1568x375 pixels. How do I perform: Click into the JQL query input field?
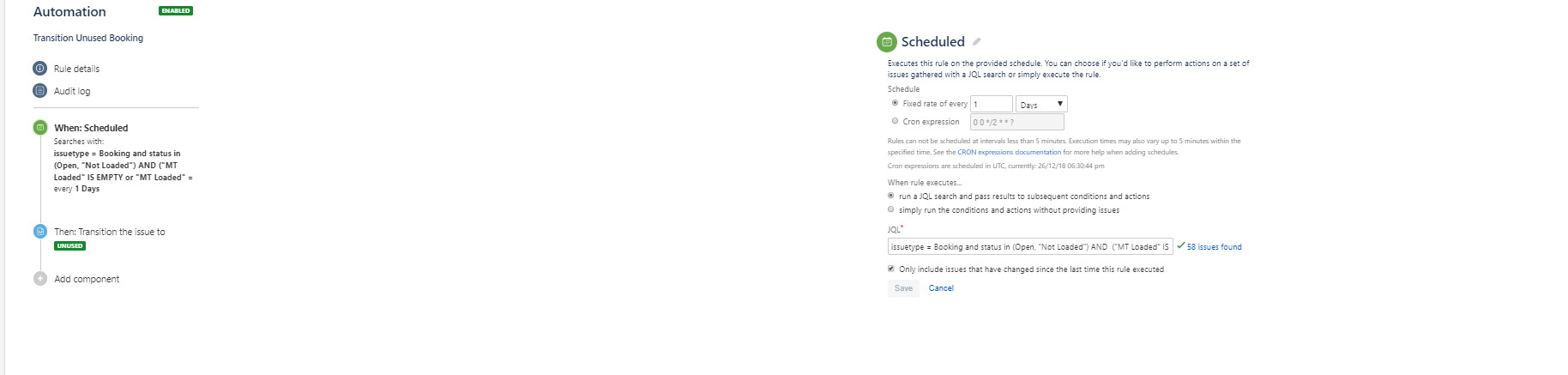point(1030,246)
